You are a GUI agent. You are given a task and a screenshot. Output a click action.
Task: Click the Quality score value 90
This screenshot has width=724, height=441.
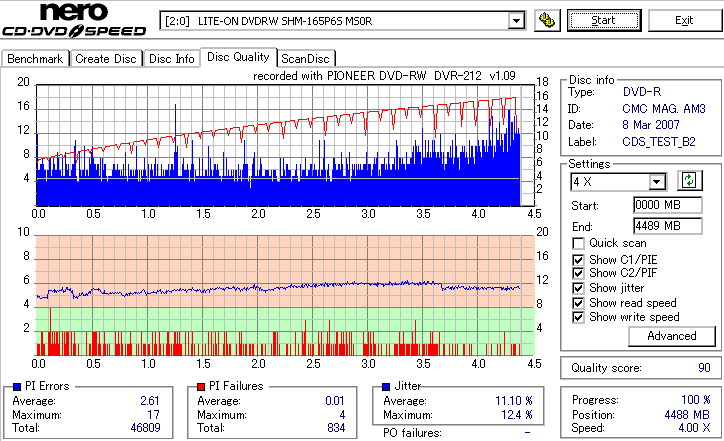pos(704,368)
